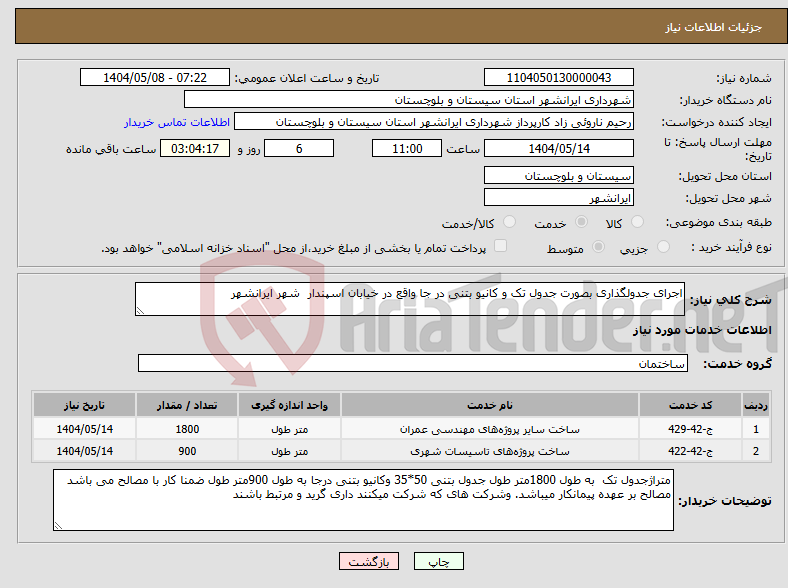Click the کد خدمت column header
The image size is (788, 588).
pyautogui.click(x=691, y=405)
